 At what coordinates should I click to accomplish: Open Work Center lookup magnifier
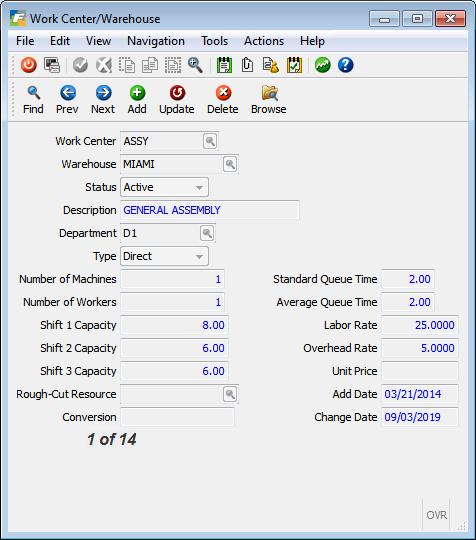[210, 141]
